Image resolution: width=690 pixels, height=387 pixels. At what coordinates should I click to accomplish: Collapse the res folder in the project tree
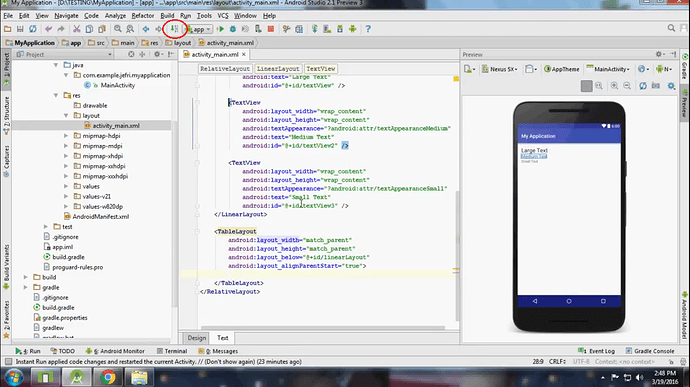pos(56,96)
